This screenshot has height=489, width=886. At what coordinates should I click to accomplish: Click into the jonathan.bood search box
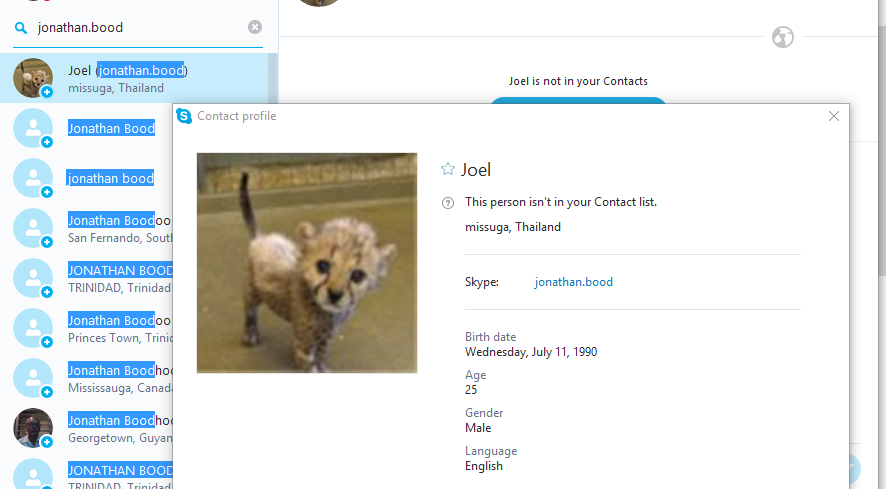point(138,28)
